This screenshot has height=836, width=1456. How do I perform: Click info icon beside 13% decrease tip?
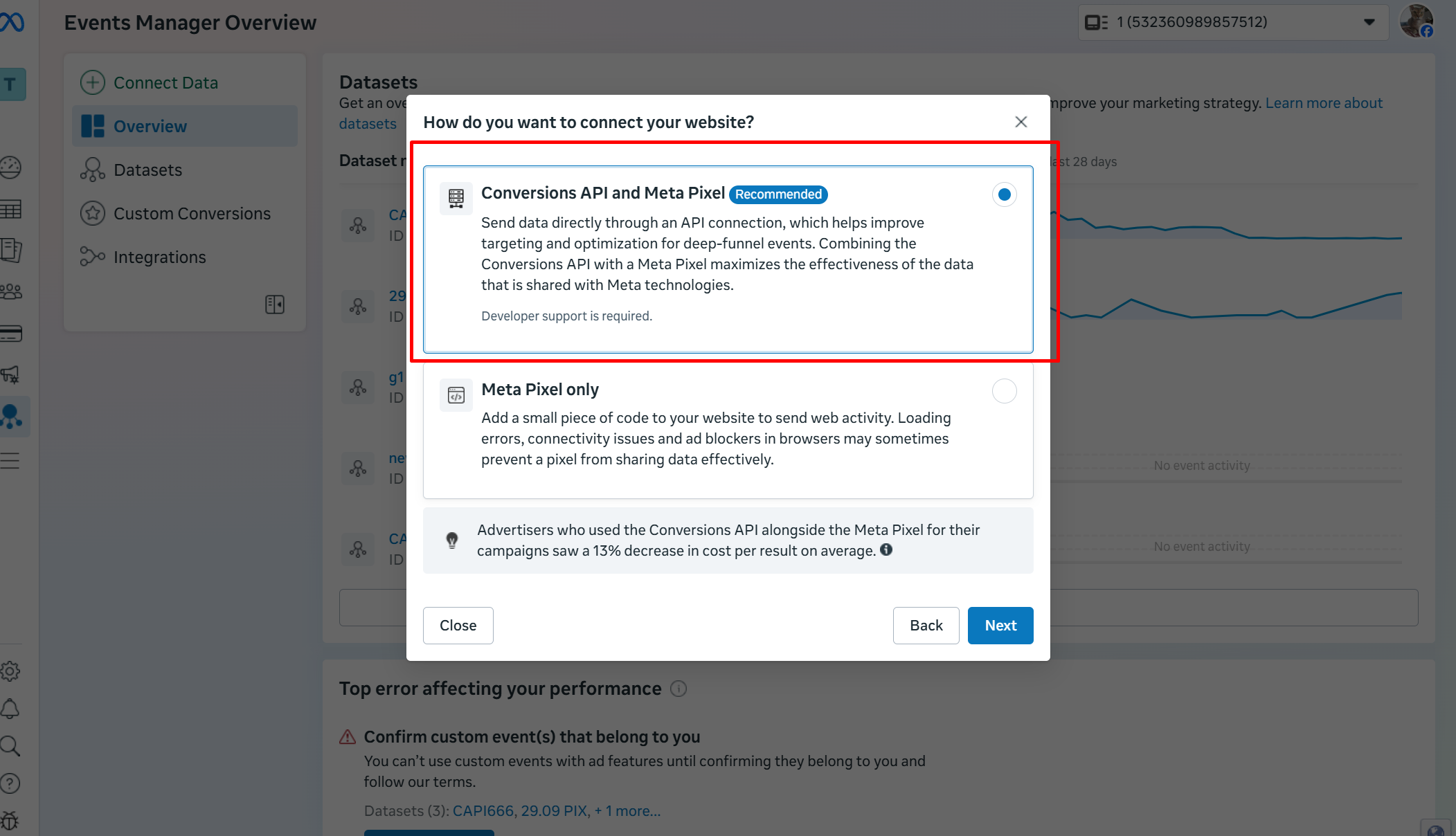tap(886, 549)
